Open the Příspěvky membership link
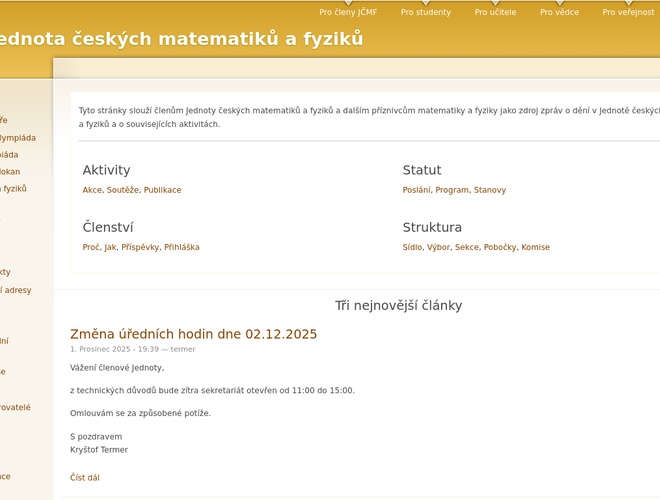Screen dimensions: 660x500 pos(140,247)
